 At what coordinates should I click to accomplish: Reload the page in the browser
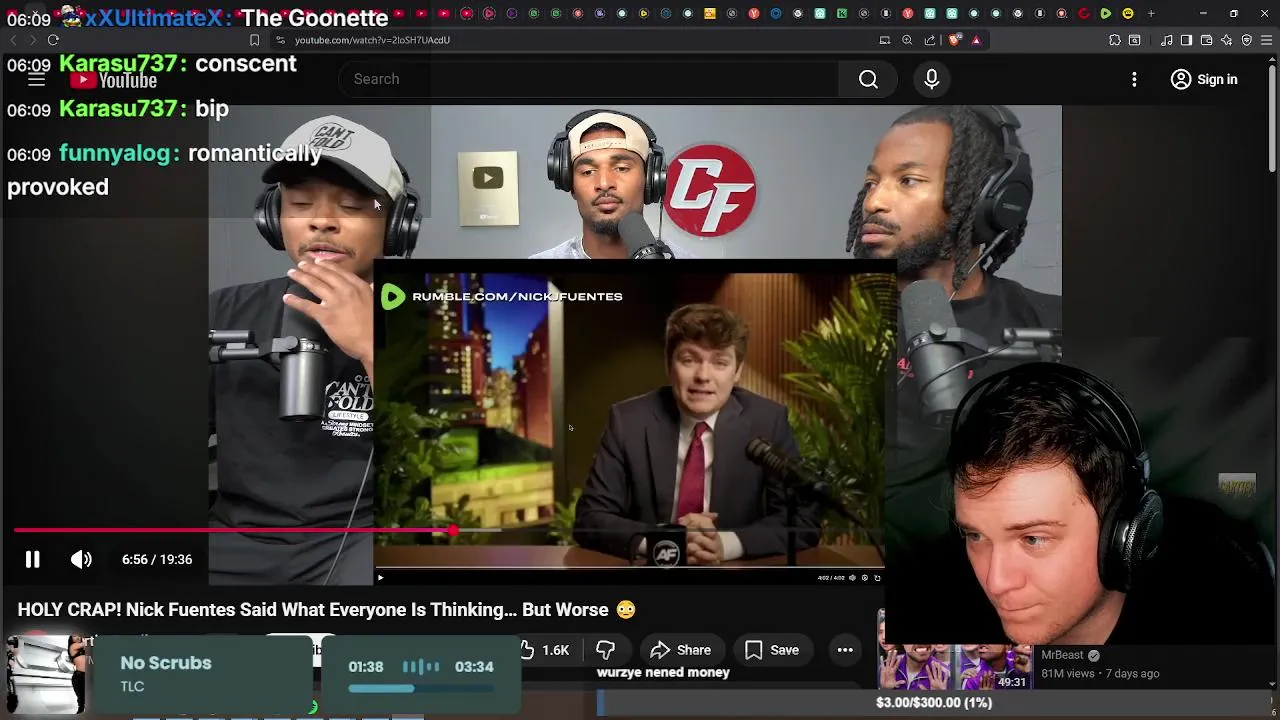(53, 40)
